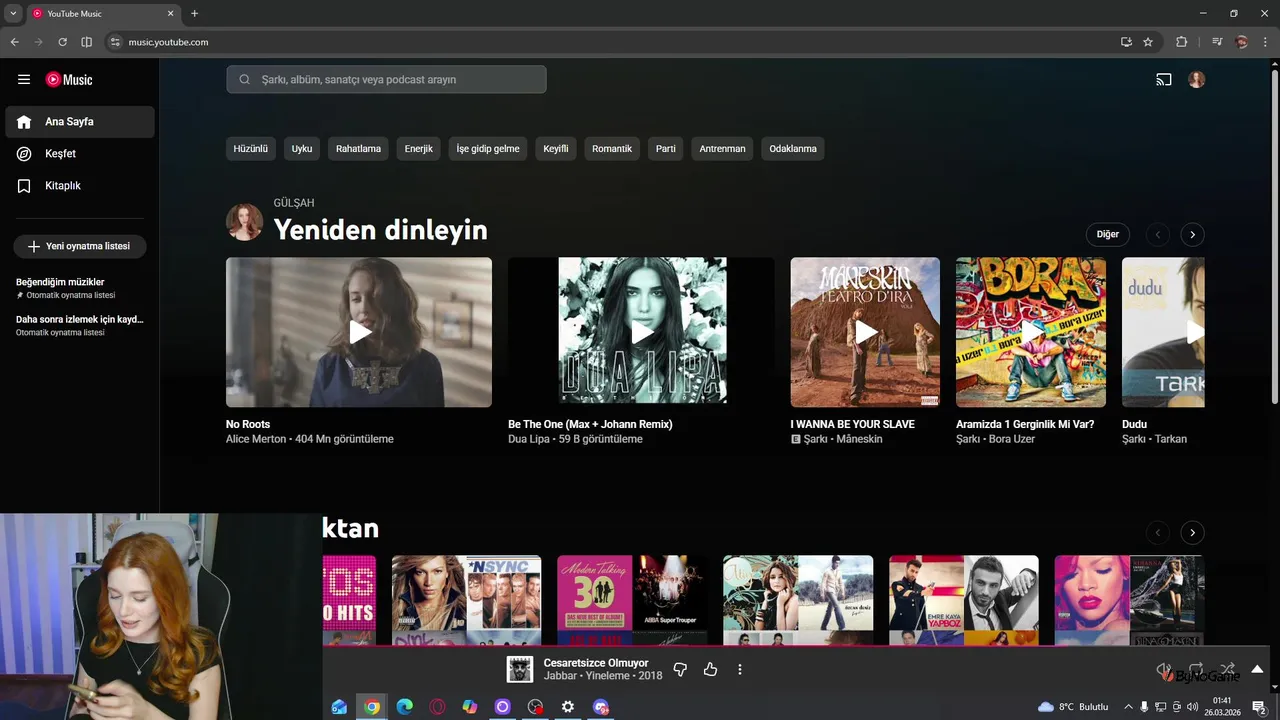This screenshot has width=1280, height=720.
Task: Open Opera from the taskbar
Action: [x=437, y=707]
